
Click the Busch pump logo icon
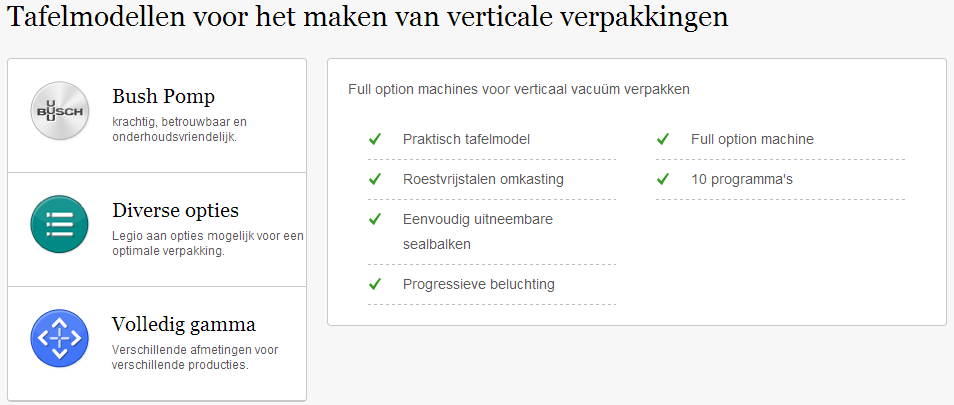pyautogui.click(x=60, y=111)
